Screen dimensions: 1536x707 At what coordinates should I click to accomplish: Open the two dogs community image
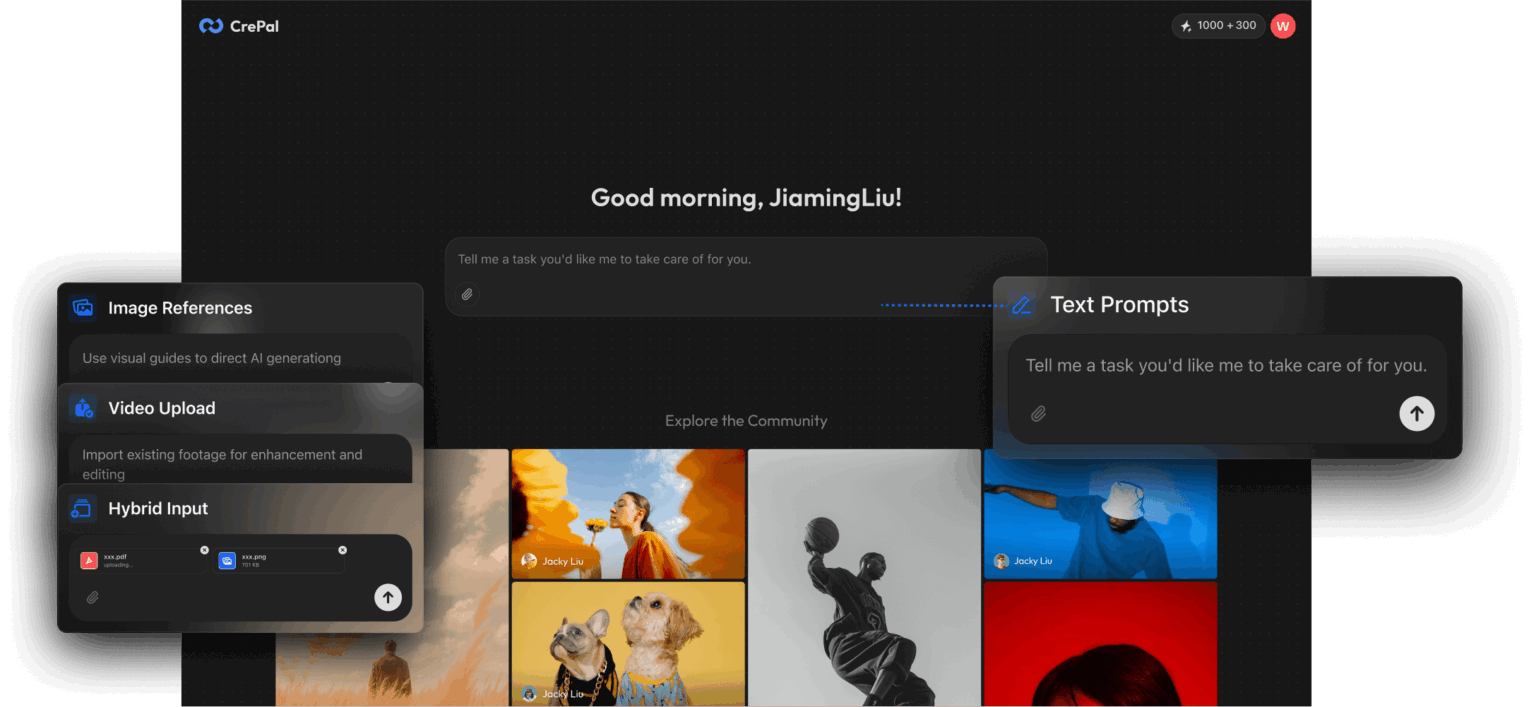(x=628, y=643)
